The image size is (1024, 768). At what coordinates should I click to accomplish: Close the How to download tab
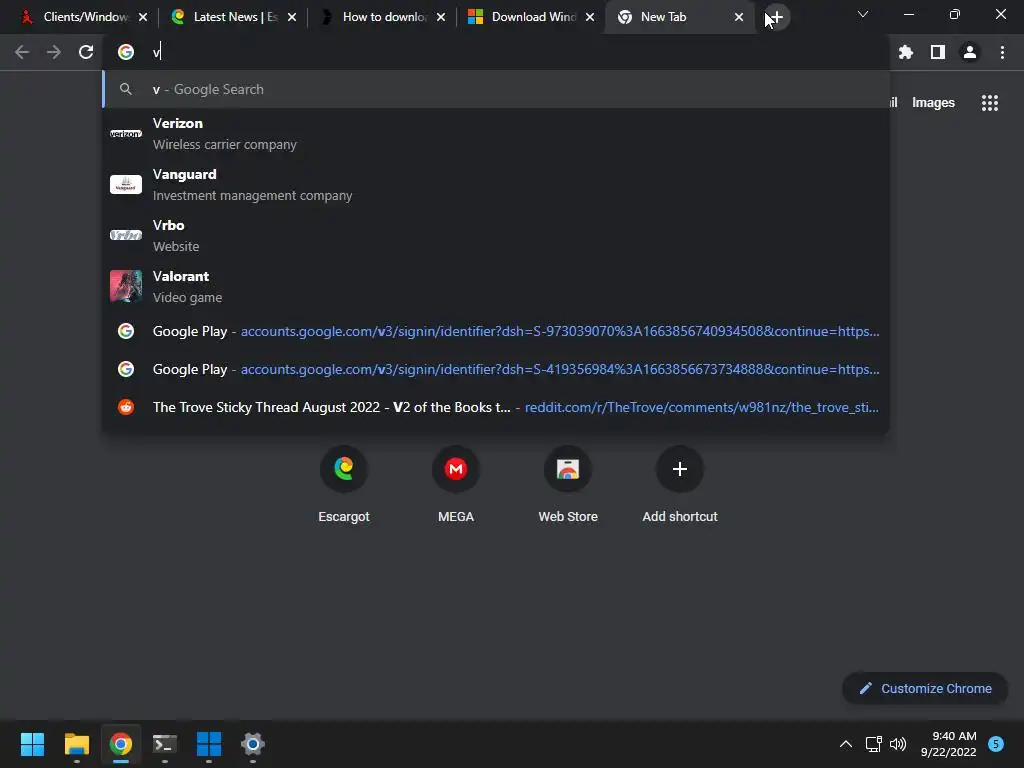point(441,17)
